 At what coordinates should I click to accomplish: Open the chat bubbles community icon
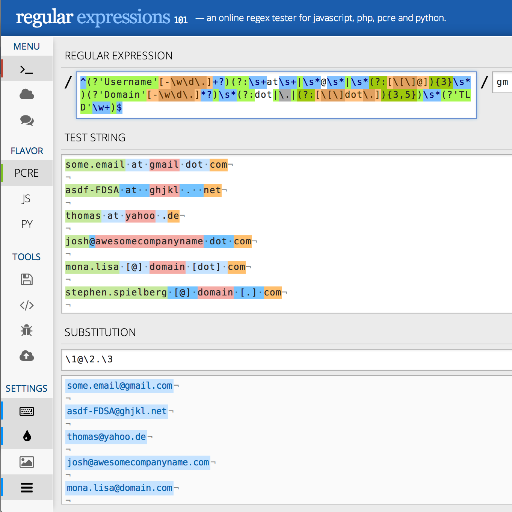point(27,120)
